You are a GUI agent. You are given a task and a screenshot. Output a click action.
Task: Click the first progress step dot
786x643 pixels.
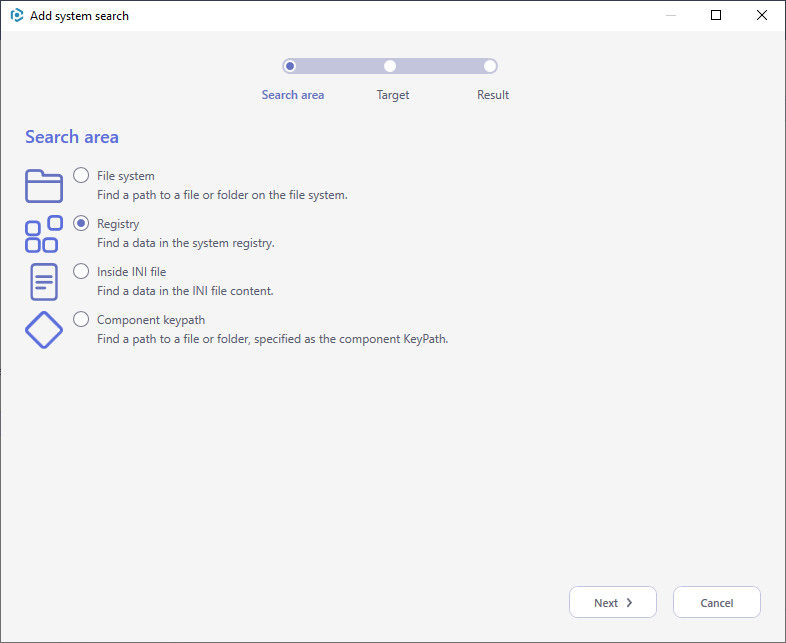290,66
